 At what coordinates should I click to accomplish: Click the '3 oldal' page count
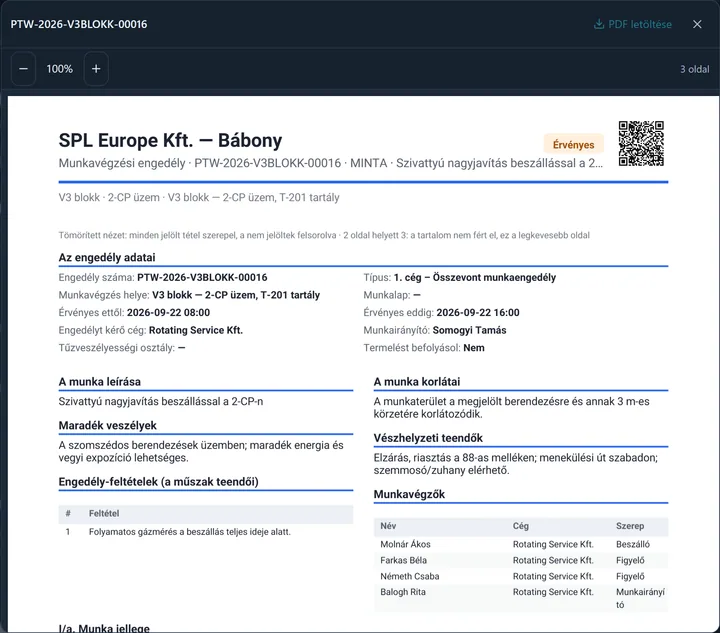pyautogui.click(x=694, y=69)
